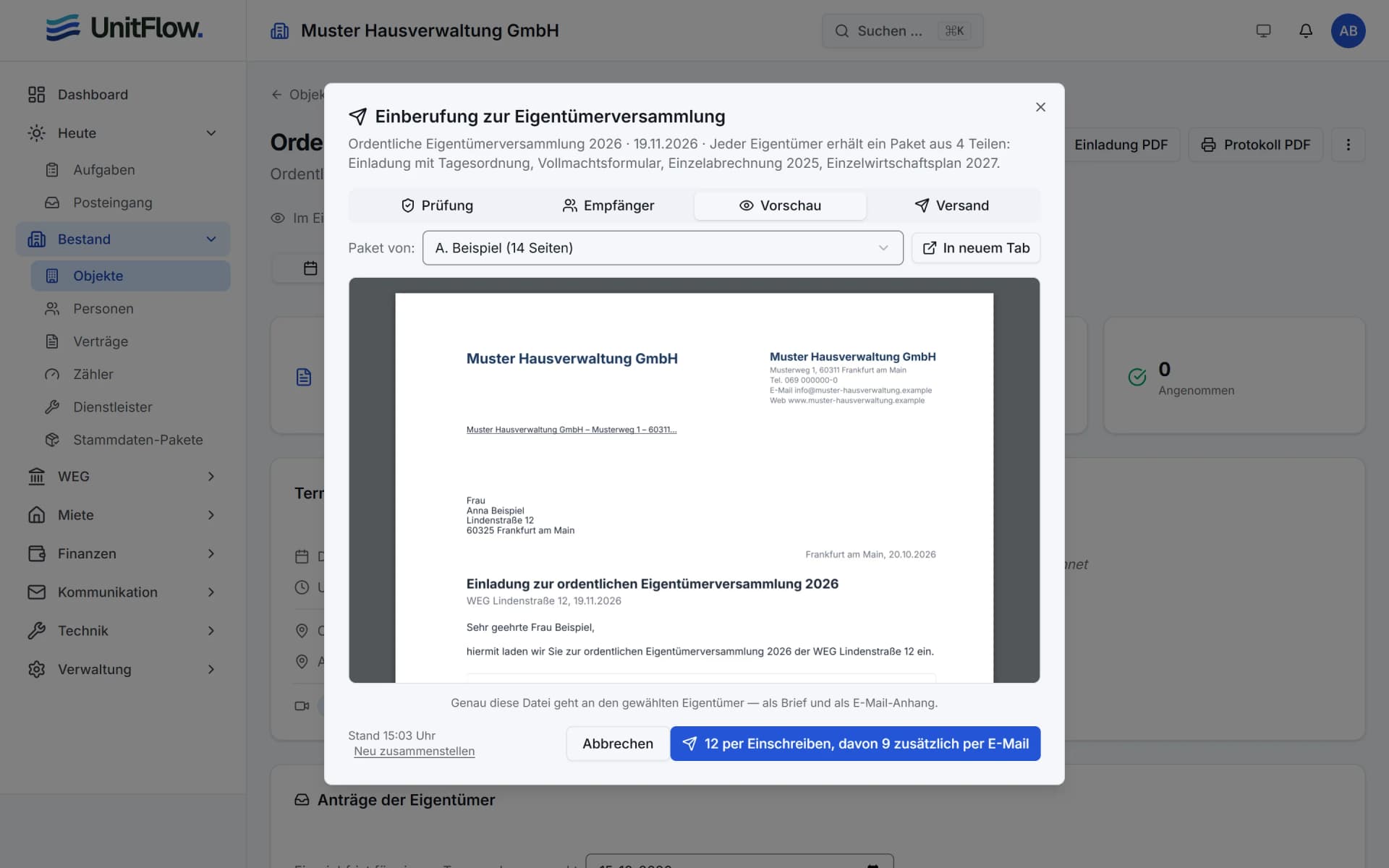Click the monitor display icon
The width and height of the screenshot is (1389, 868).
[x=1263, y=31]
